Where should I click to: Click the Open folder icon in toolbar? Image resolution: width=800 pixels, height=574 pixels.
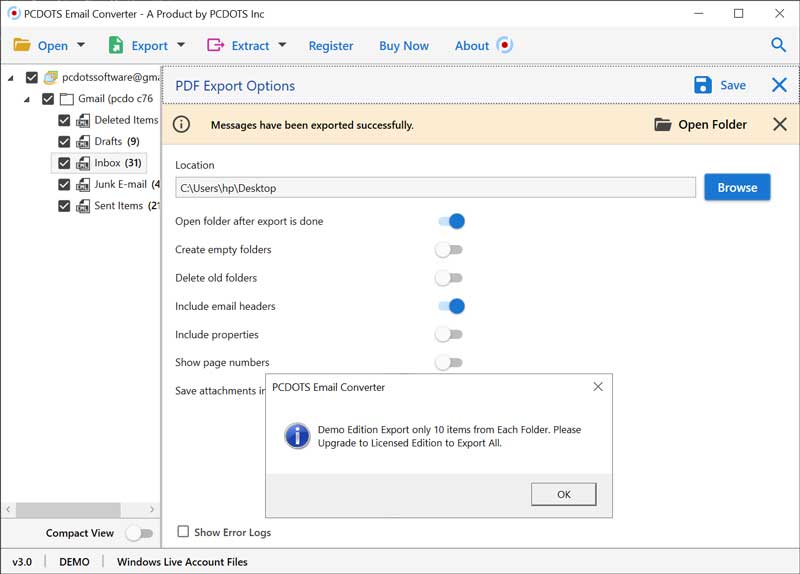tap(22, 45)
